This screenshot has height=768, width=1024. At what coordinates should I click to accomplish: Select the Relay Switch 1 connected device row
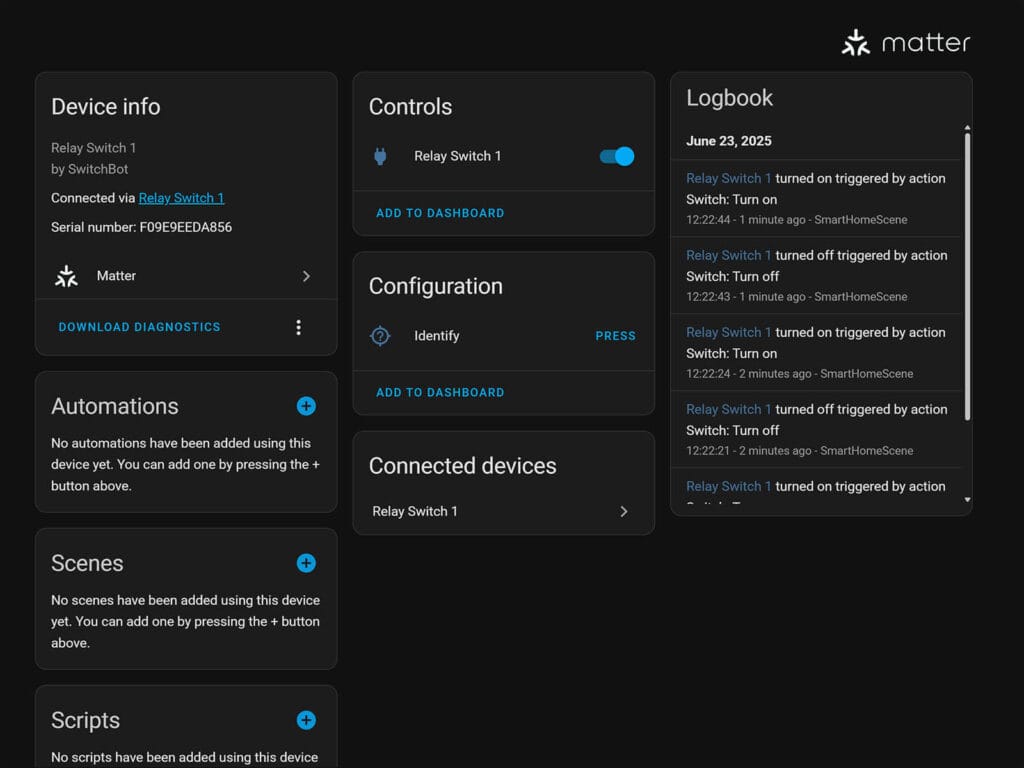pyautogui.click(x=504, y=511)
